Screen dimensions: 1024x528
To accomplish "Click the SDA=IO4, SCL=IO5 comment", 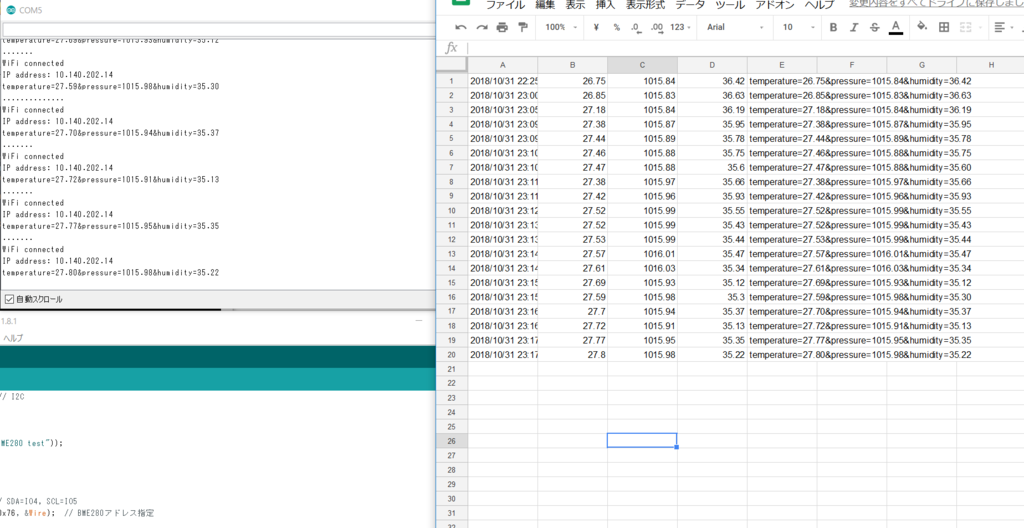I will 39,501.
